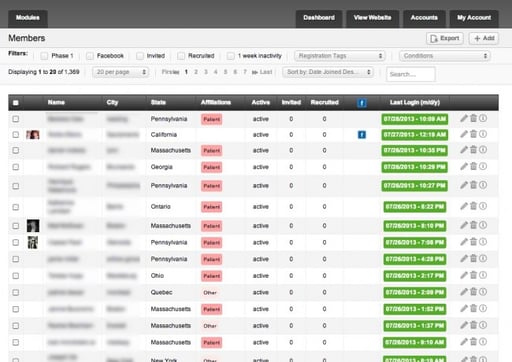This screenshot has height=362, width=512.
Task: Add a new member
Action: pos(484,38)
